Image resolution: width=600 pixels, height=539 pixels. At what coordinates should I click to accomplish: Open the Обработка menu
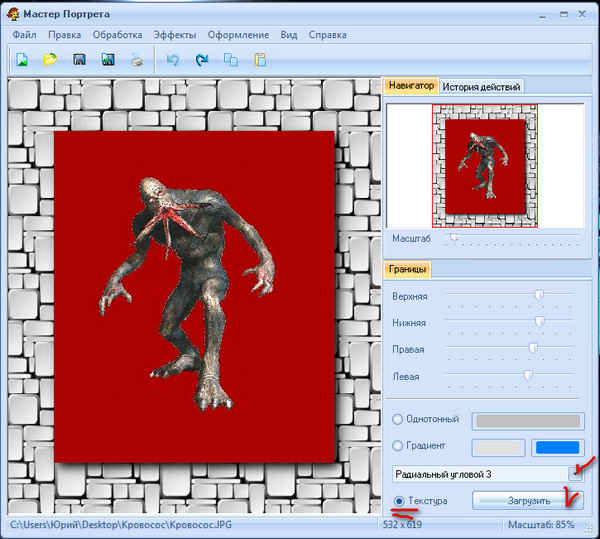coord(117,35)
